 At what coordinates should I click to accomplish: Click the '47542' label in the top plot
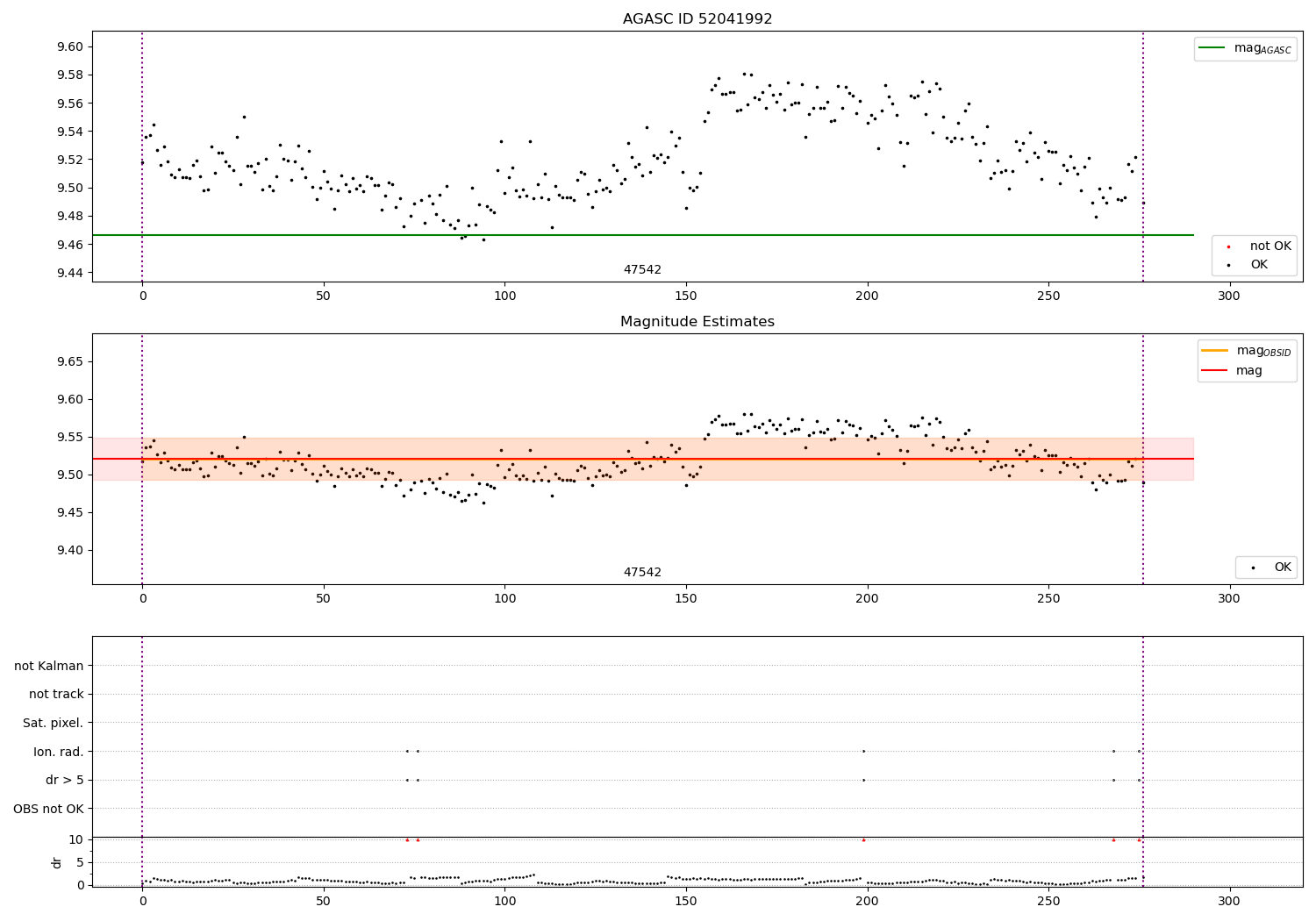[642, 270]
